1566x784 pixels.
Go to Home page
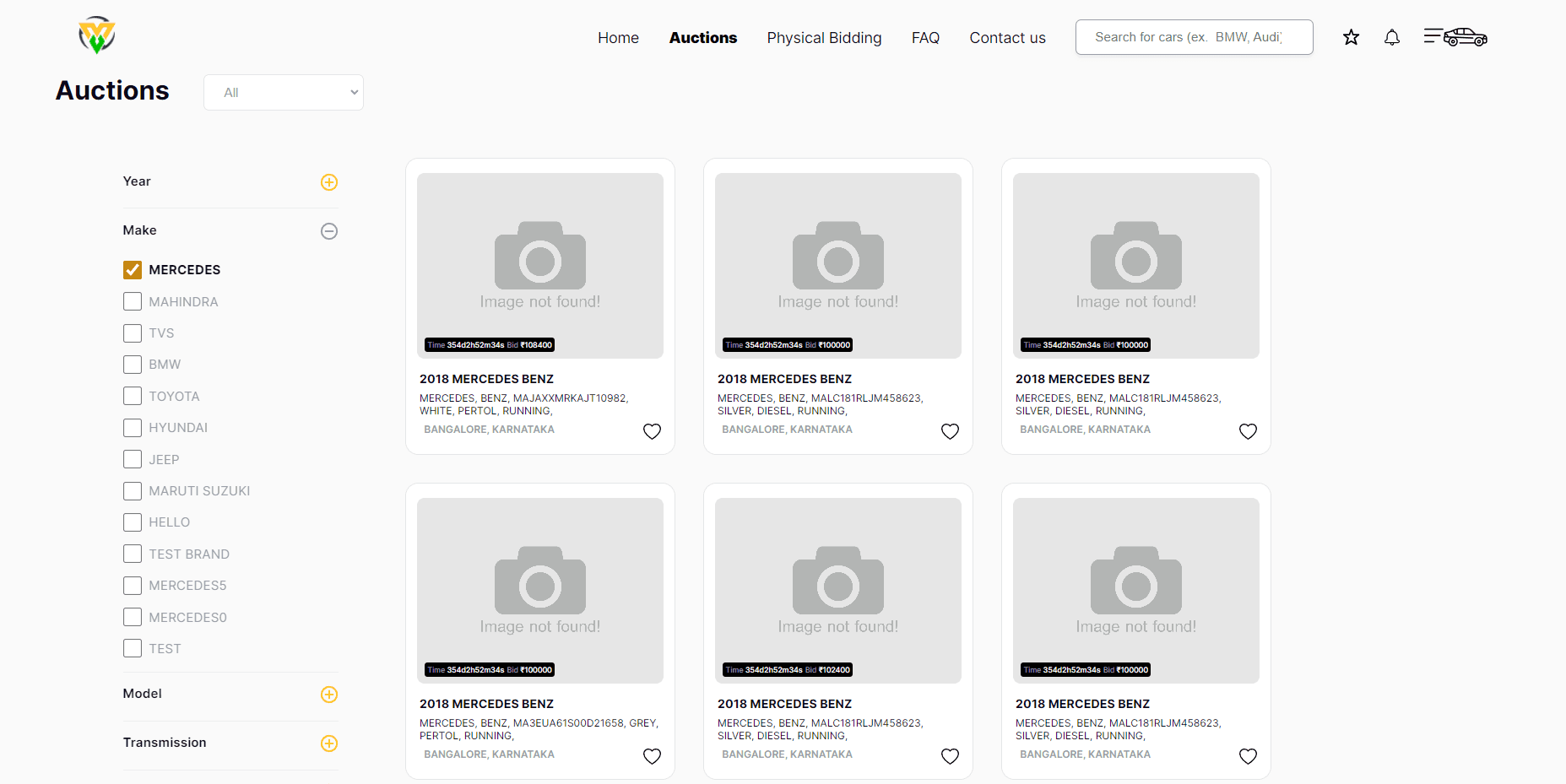618,38
